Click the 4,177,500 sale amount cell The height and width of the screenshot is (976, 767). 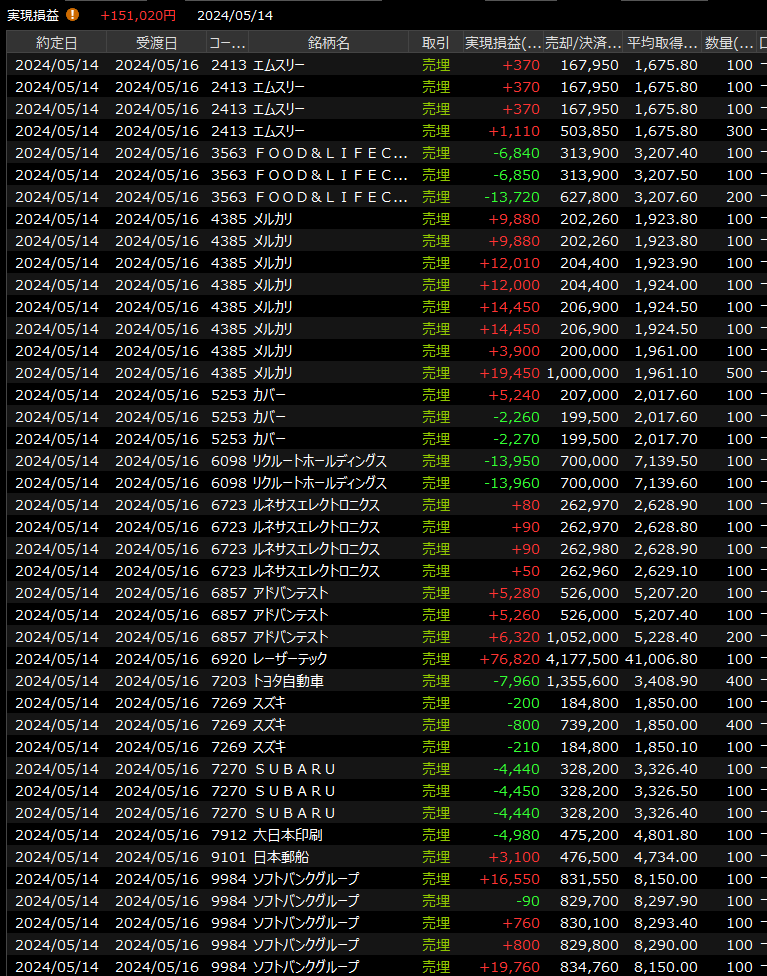[583, 659]
